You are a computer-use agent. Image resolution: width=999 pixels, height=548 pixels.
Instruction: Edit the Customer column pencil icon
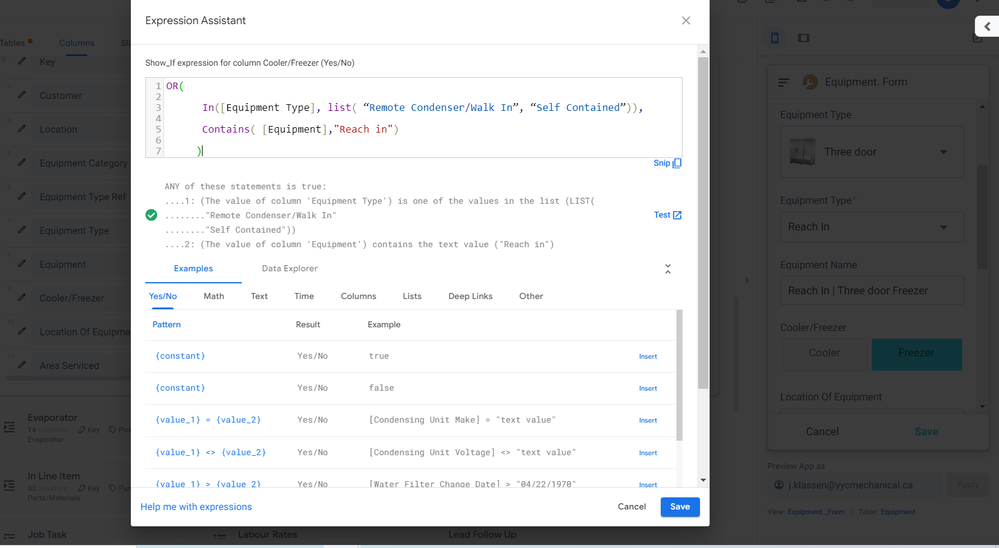[22, 95]
